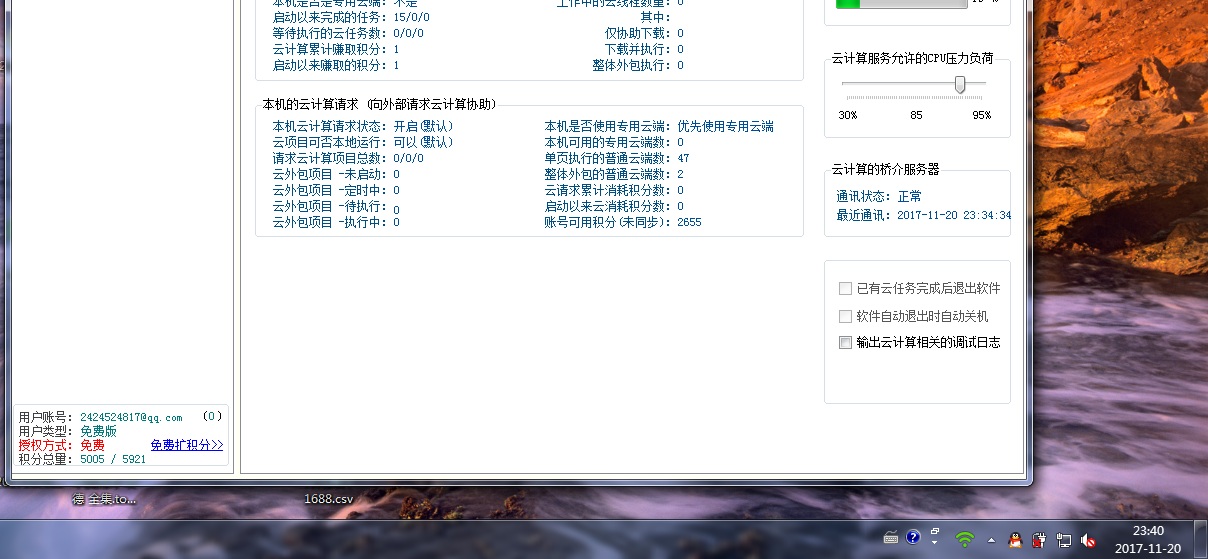Click the power plug battery tray icon
Viewport: 1208px width, 559px height.
pyautogui.click(x=1039, y=539)
